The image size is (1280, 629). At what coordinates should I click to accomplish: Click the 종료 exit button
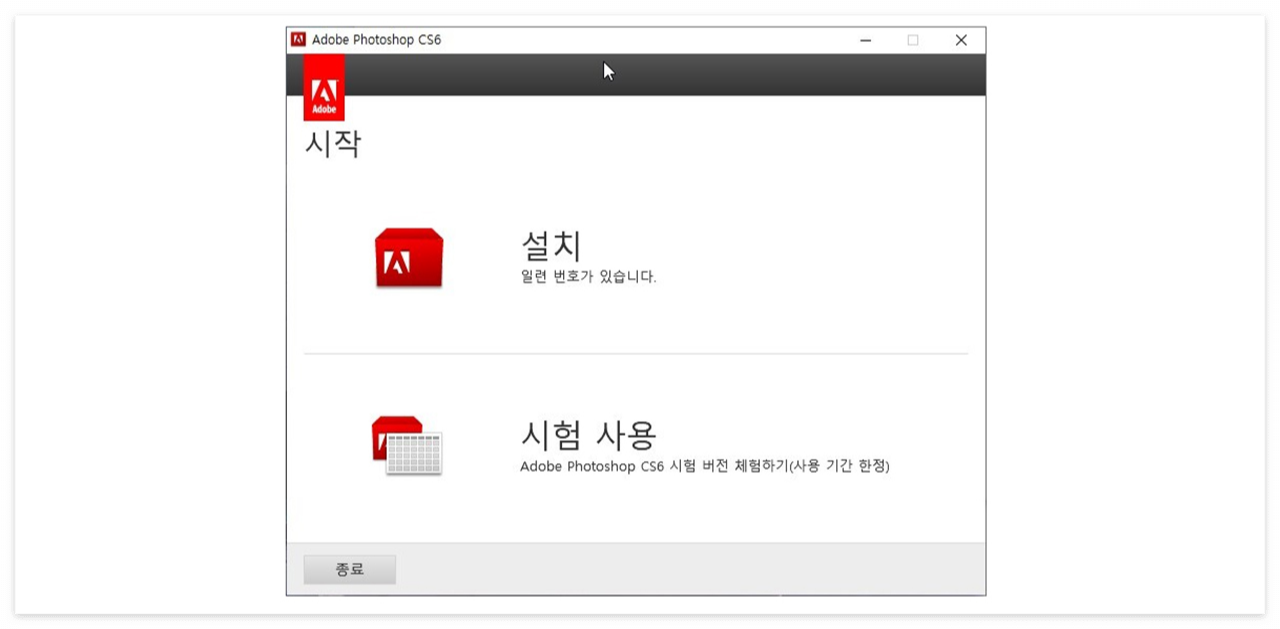350,569
